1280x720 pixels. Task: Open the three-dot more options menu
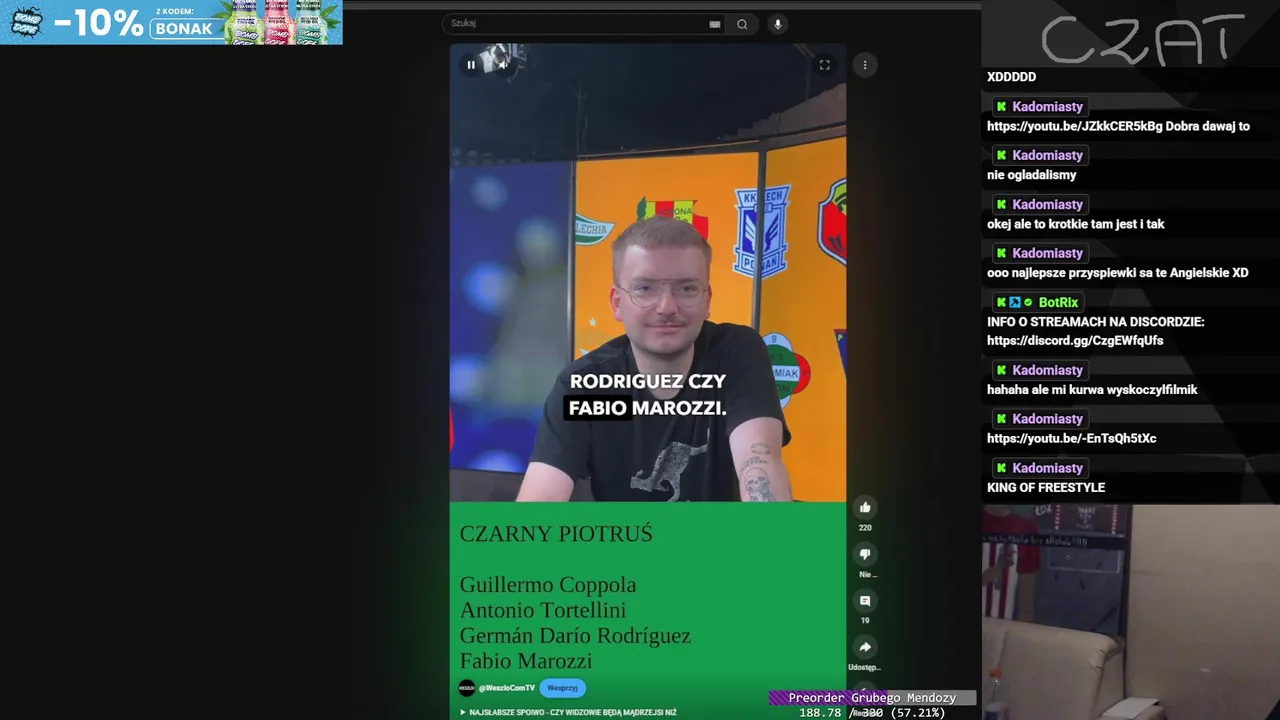coord(865,65)
